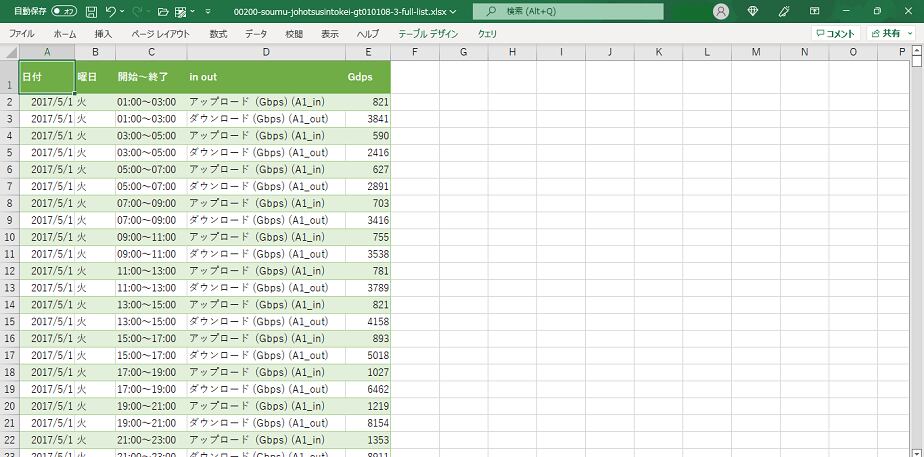Click the Select All corner triangle
Screen dimensions: 924x457
click(9, 52)
